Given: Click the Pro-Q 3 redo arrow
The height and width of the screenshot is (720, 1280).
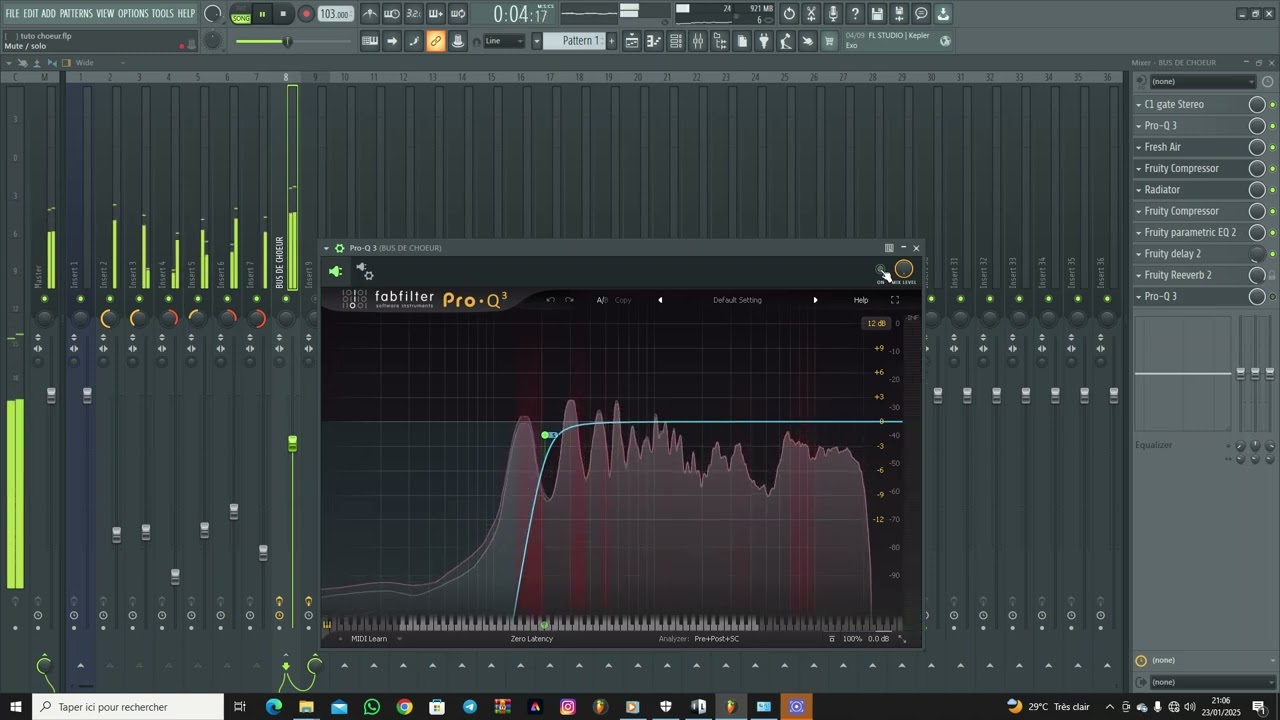Looking at the screenshot, I should click(570, 300).
